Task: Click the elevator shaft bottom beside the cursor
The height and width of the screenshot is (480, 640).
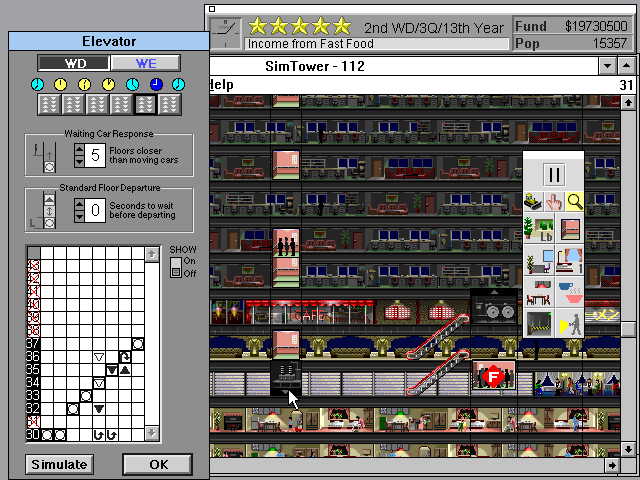Action: pyautogui.click(x=285, y=378)
